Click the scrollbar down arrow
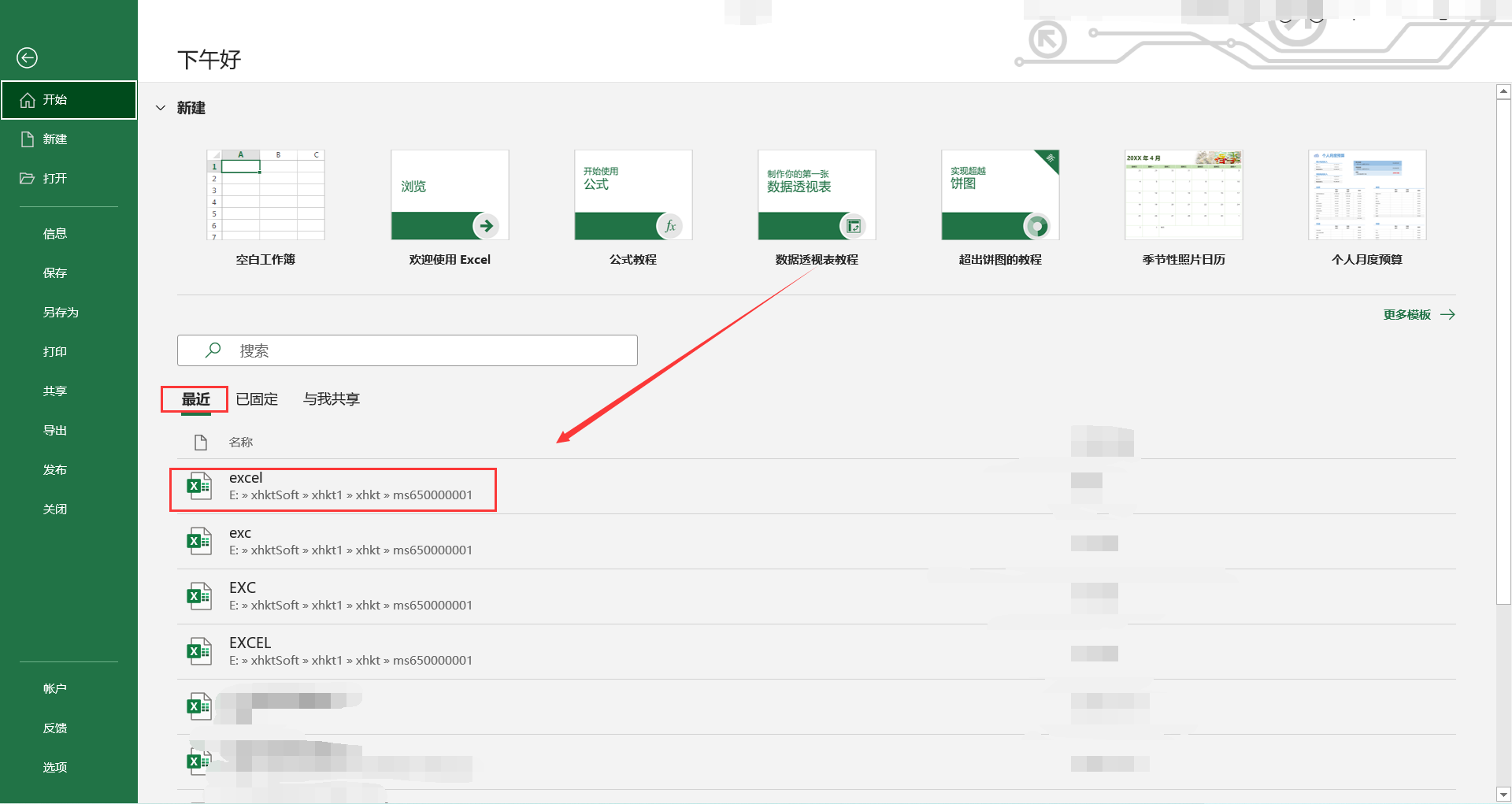 click(x=1503, y=795)
